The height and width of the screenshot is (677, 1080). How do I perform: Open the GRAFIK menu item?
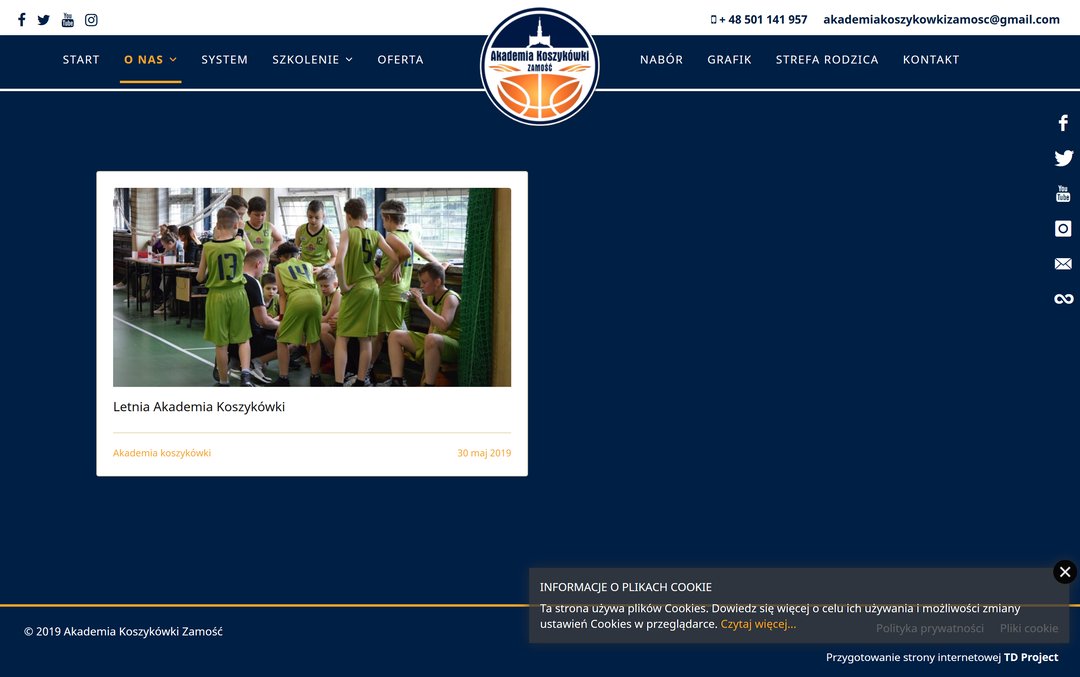[729, 60]
